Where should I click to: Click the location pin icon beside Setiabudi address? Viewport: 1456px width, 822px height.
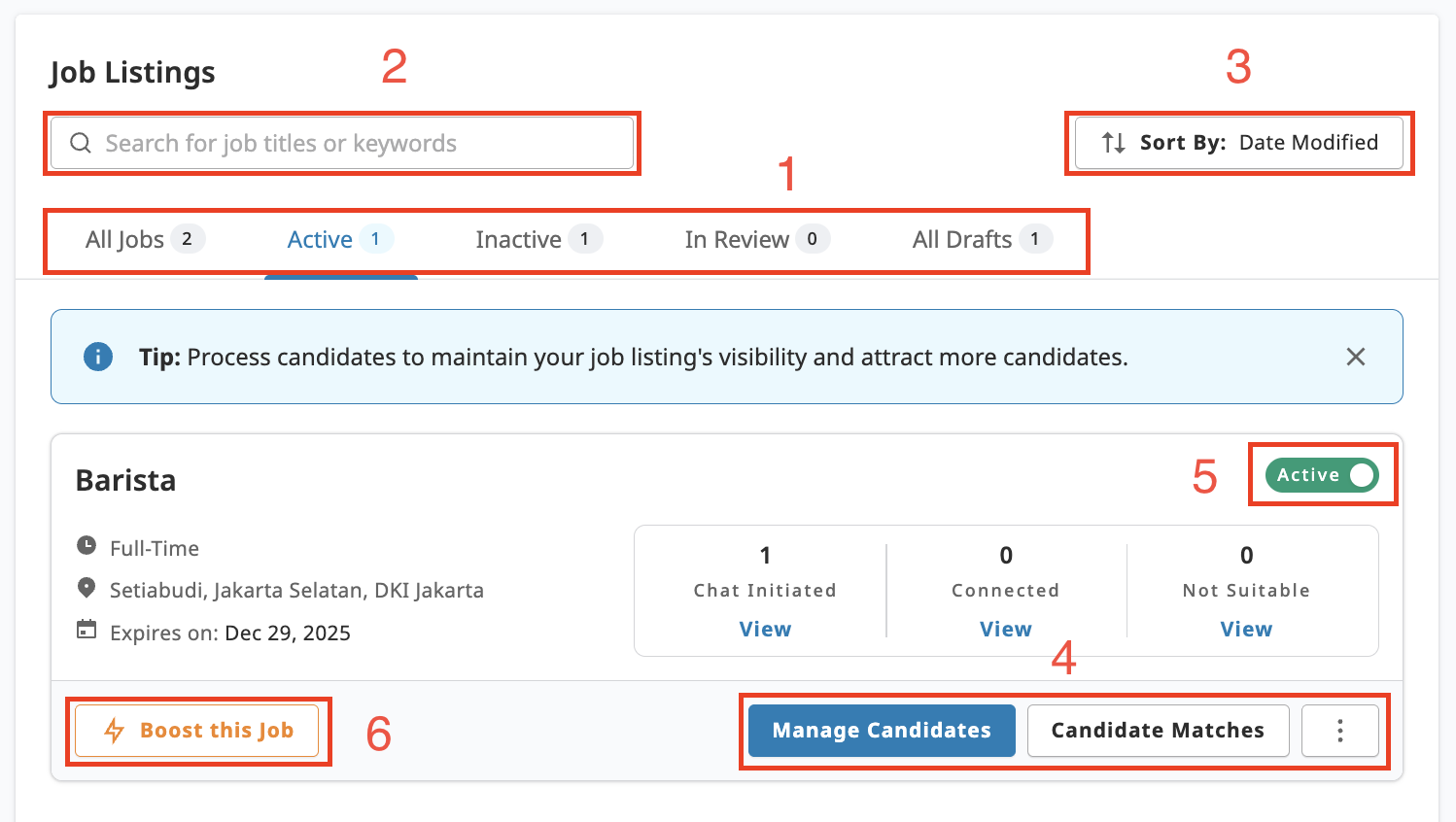[87, 590]
